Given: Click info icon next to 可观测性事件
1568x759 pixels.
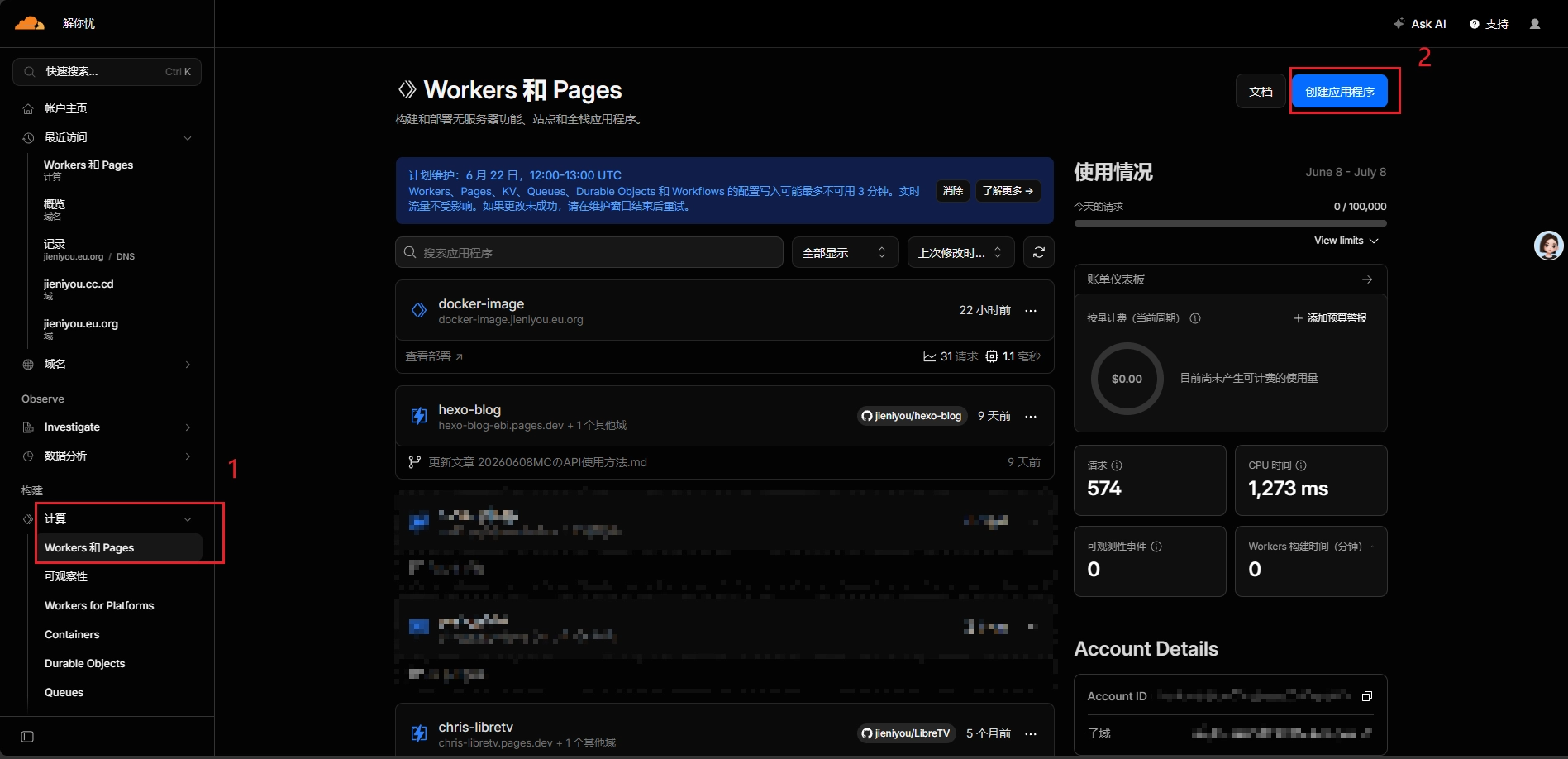Looking at the screenshot, I should click(x=1156, y=547).
